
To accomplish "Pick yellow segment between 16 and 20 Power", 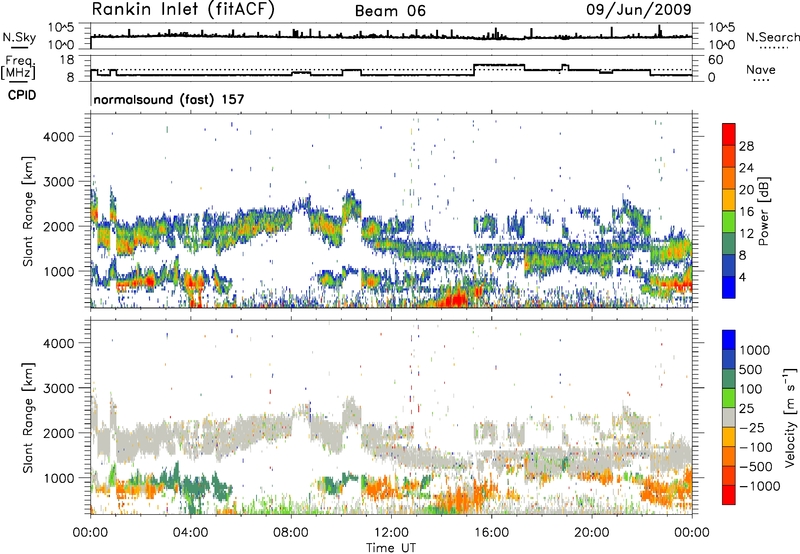I will pos(729,200).
